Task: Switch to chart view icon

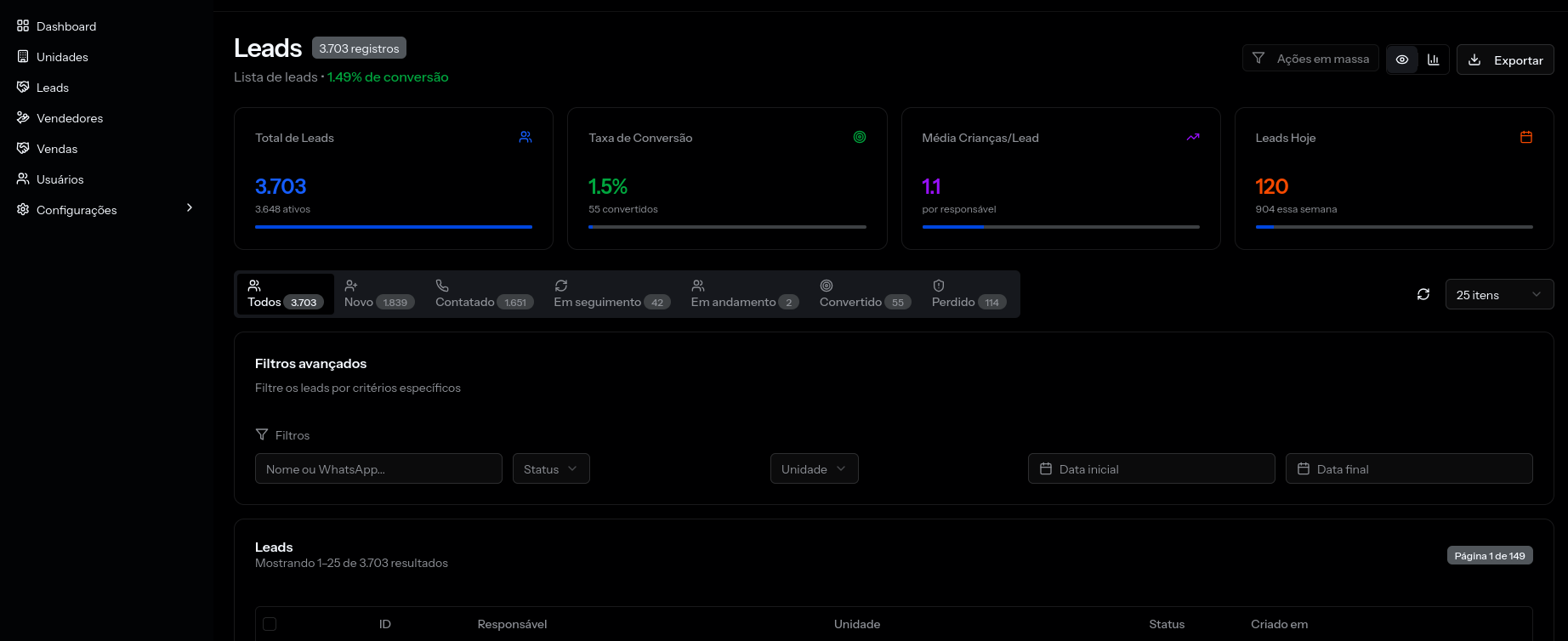Action: point(1434,60)
